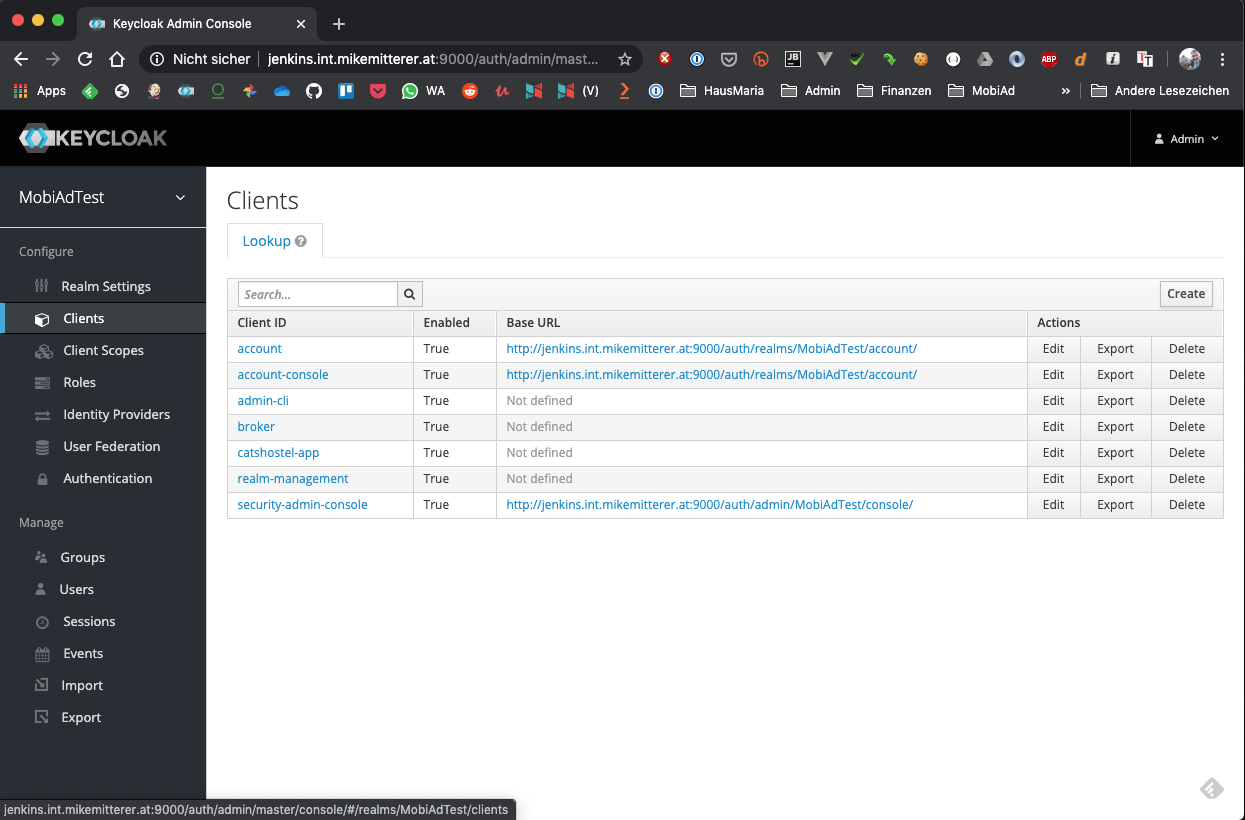Click the Lookup help question-mark icon

click(301, 241)
